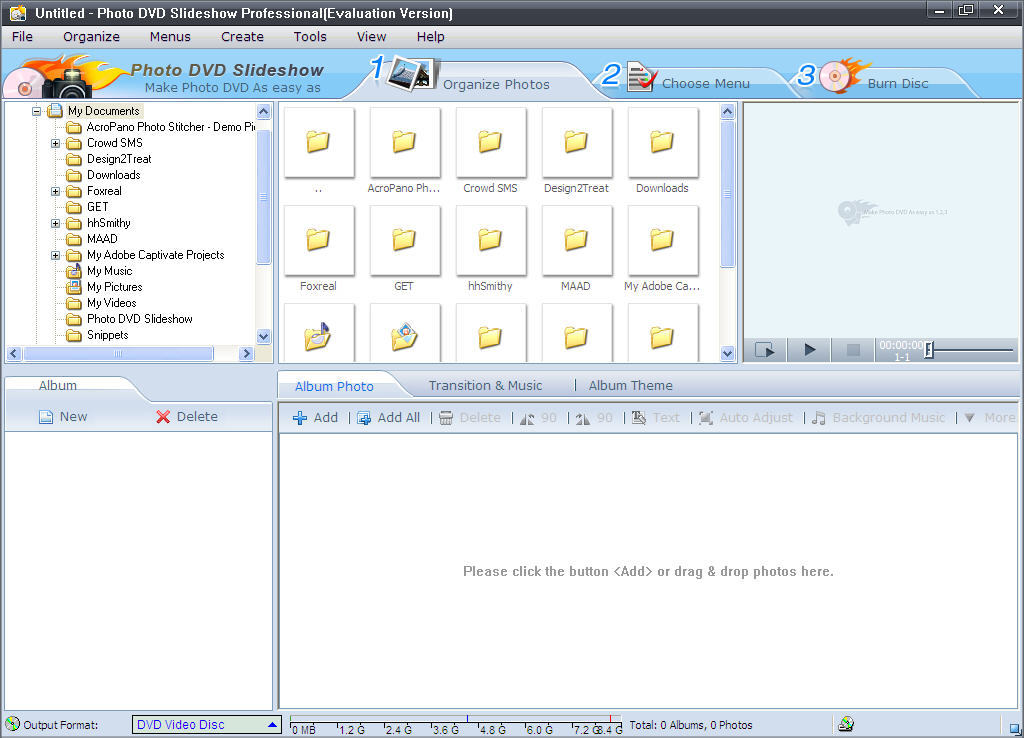Switch to Transition & Music tab
Image resolution: width=1024 pixels, height=738 pixels.
pyautogui.click(x=485, y=386)
